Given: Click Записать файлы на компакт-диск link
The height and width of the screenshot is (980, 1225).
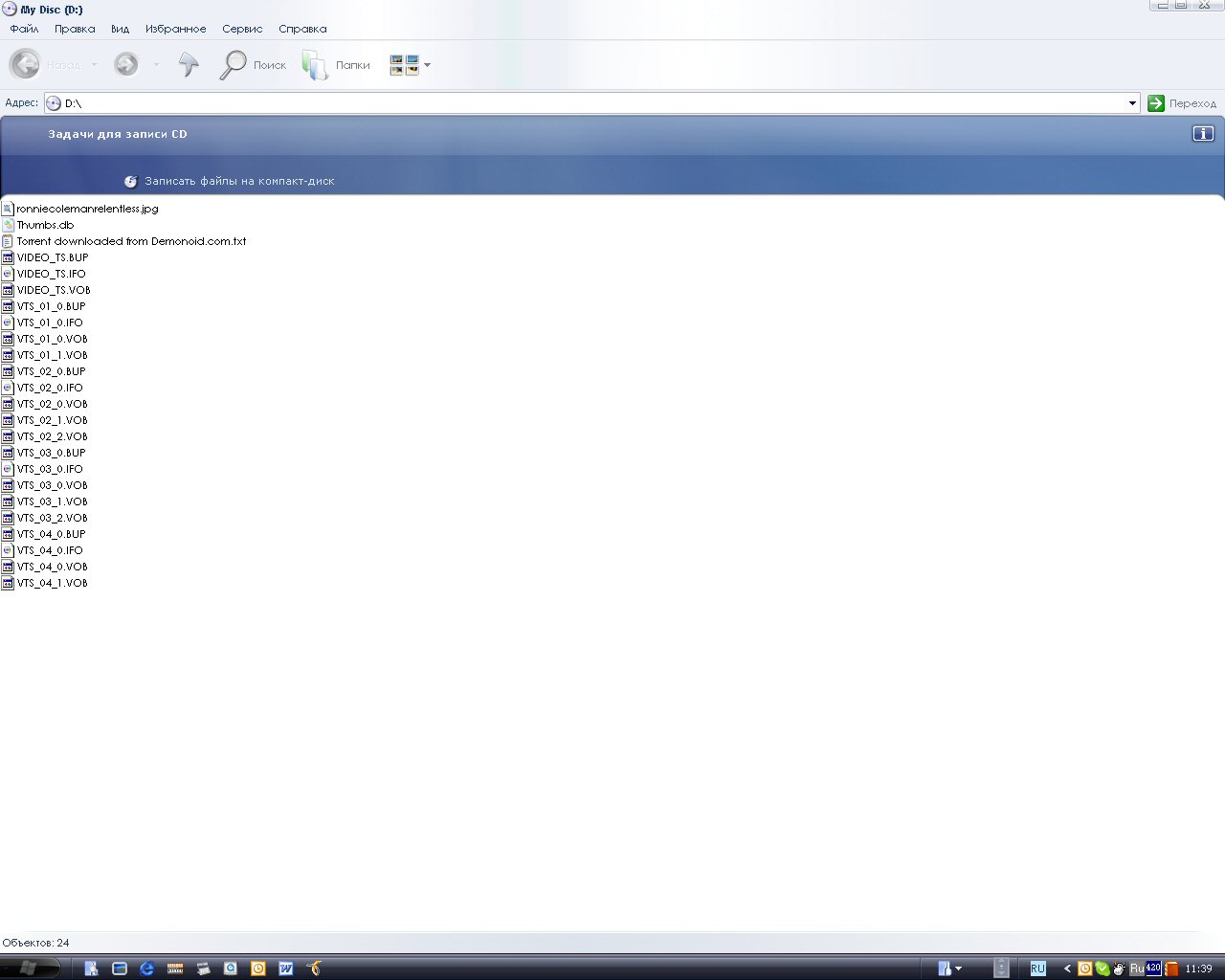Looking at the screenshot, I should point(239,181).
